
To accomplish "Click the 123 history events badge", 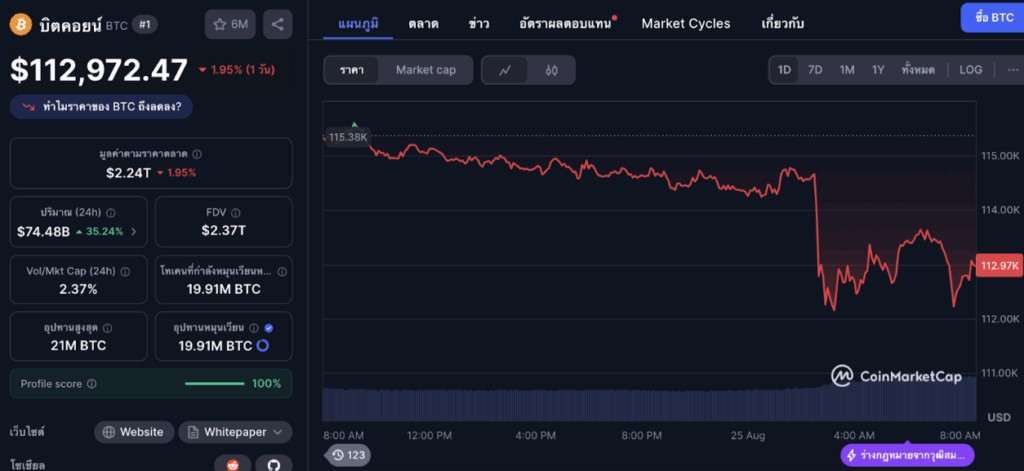I will pos(347,455).
